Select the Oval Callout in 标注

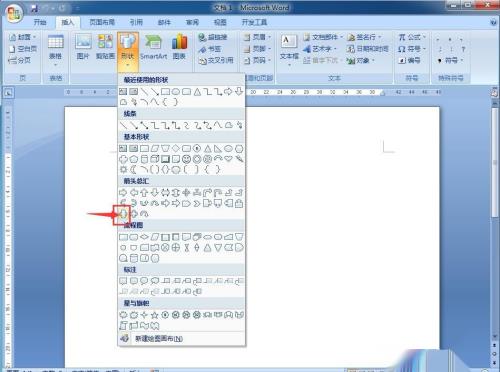[144, 281]
